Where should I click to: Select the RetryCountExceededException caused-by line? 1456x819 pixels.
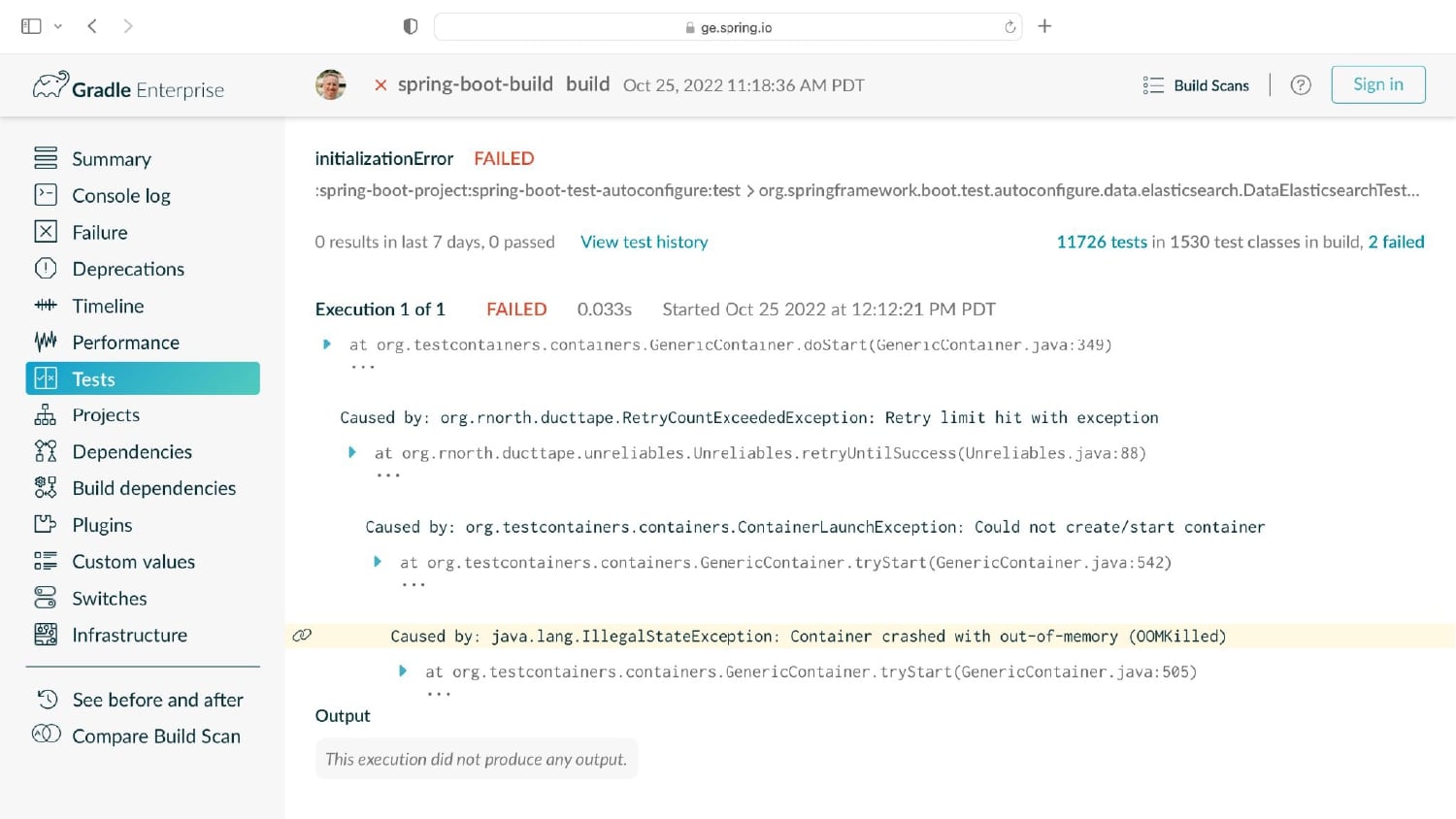(x=749, y=417)
